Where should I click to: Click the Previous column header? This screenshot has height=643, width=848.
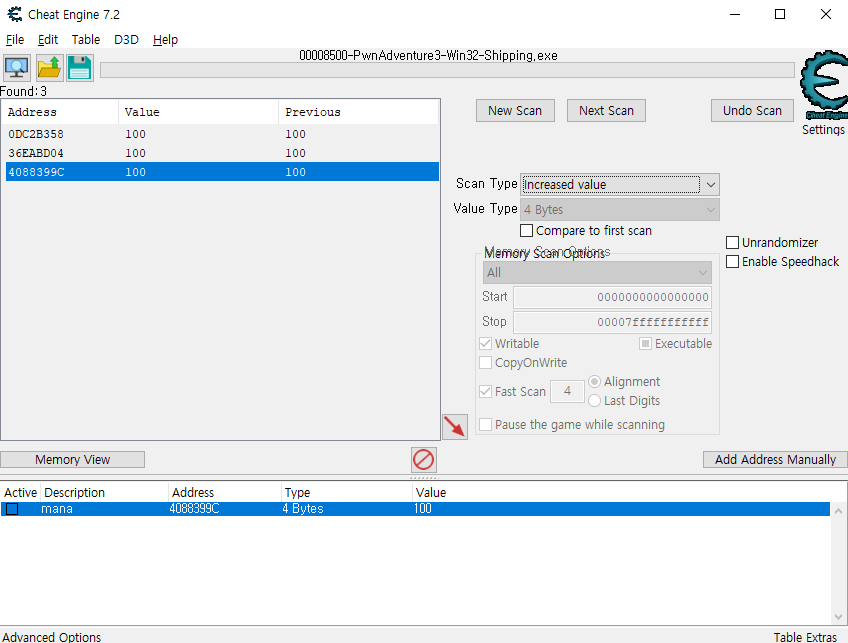[359, 112]
